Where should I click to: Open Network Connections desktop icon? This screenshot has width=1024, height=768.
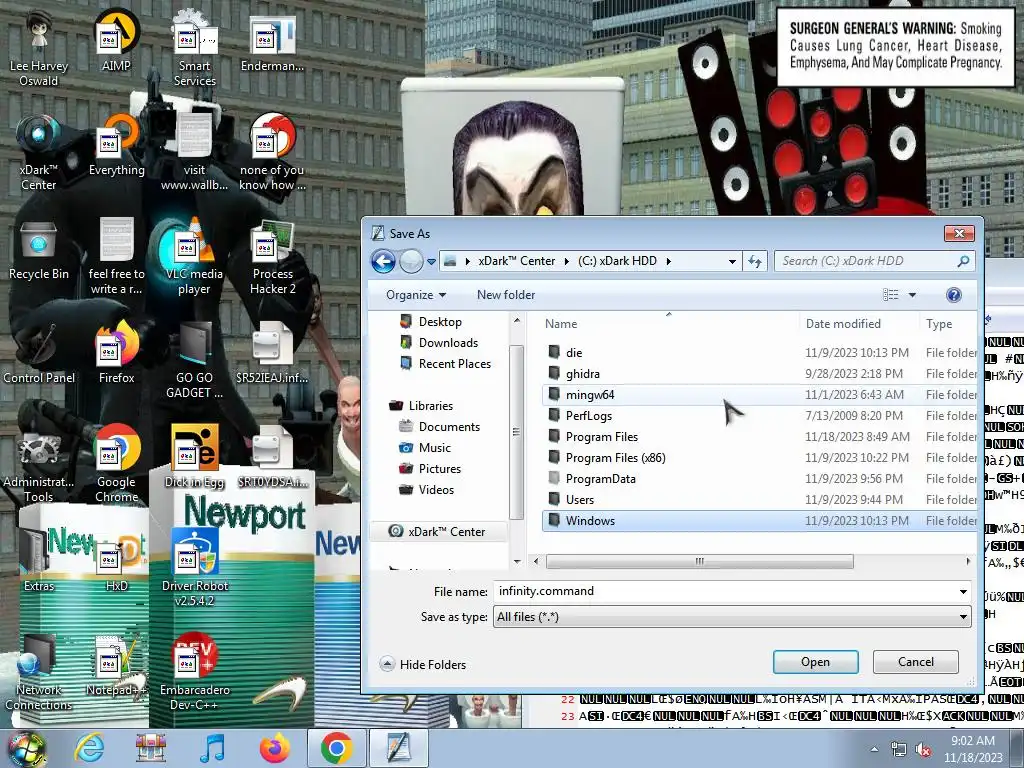pyautogui.click(x=39, y=671)
